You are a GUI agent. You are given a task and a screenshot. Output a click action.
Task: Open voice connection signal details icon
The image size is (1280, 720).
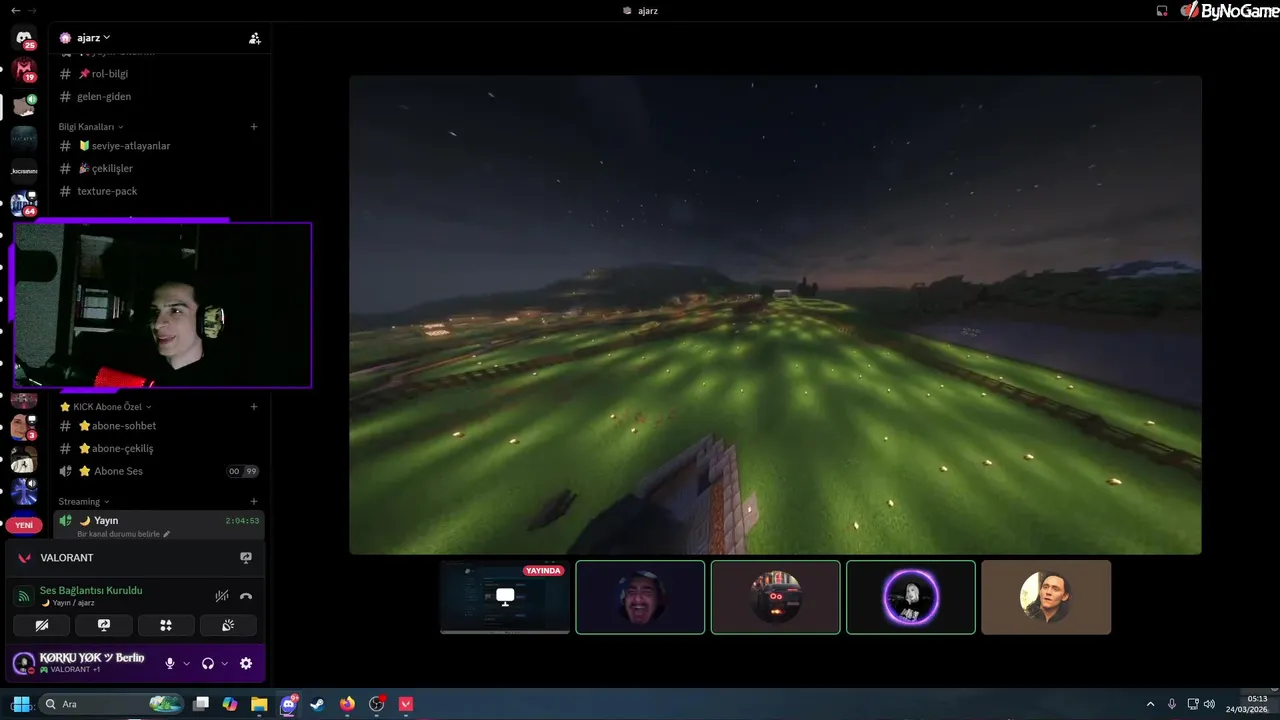click(24, 596)
